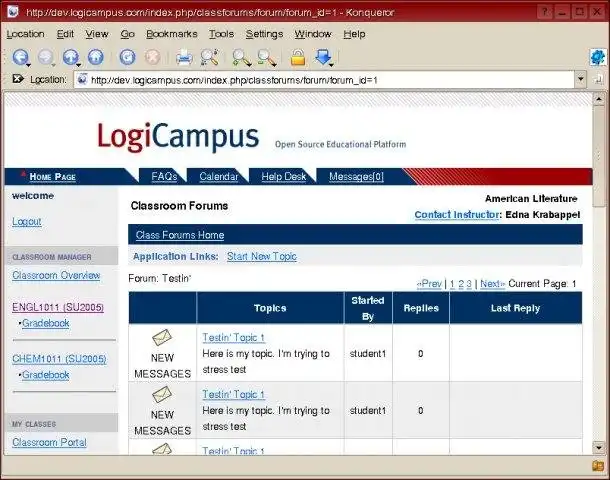Select the Home Page tab

[53, 177]
